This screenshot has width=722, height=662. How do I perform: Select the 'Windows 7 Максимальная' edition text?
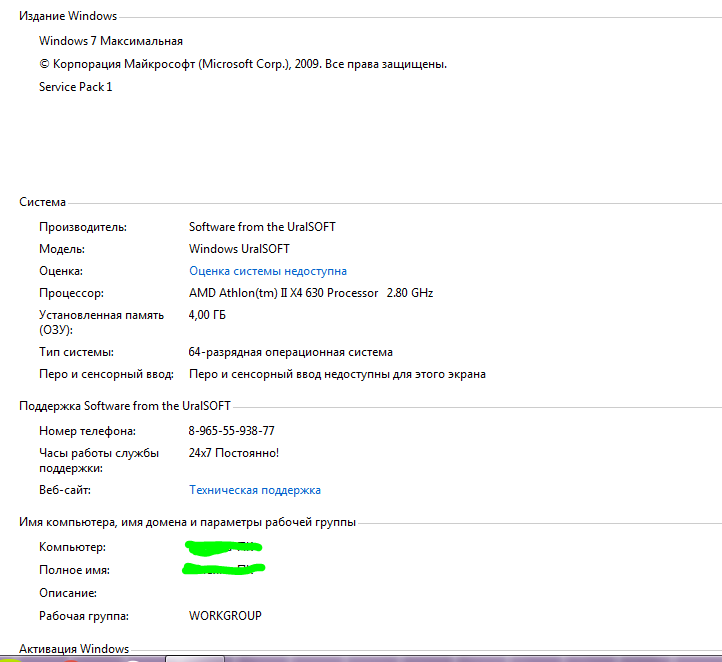(111, 41)
